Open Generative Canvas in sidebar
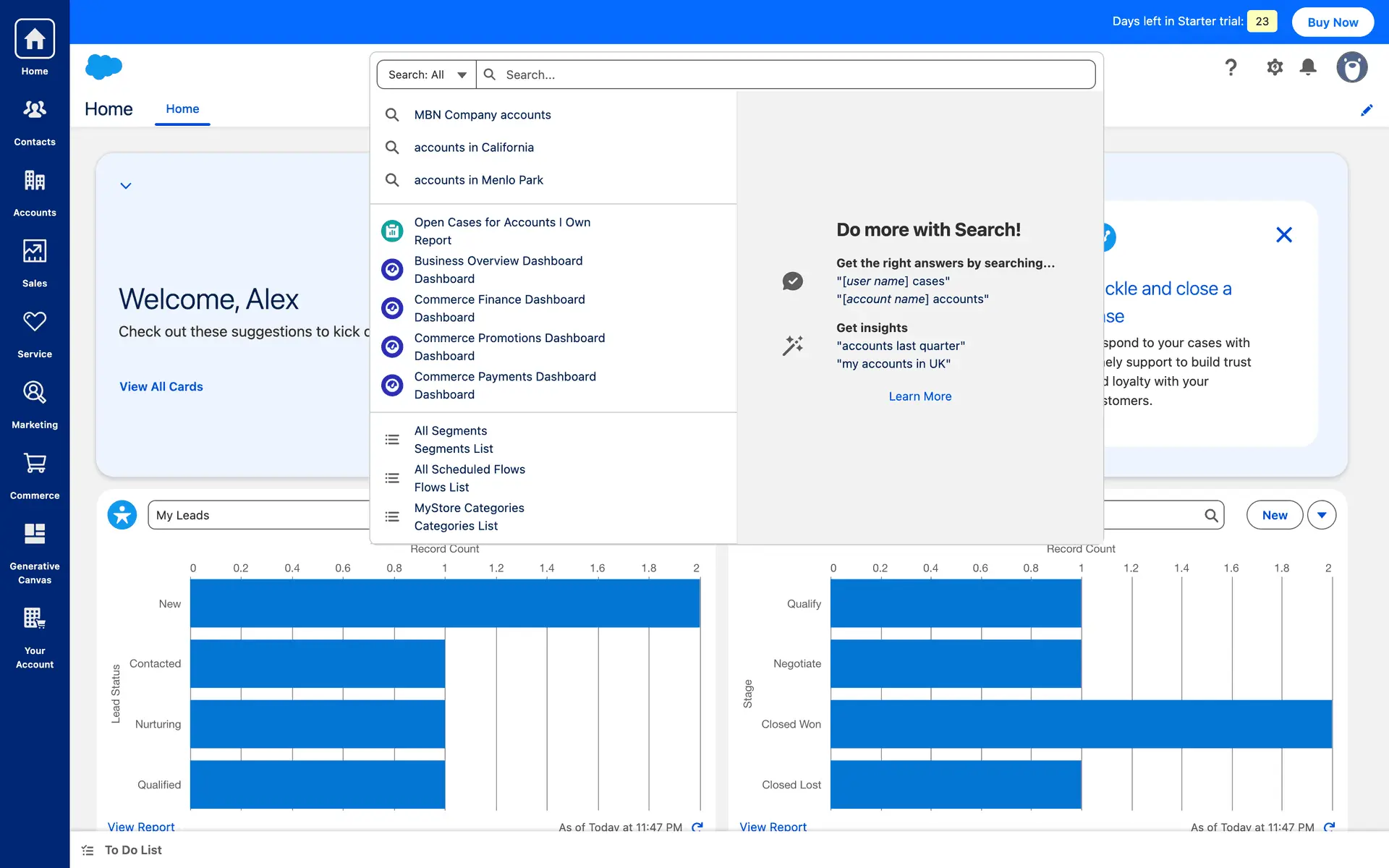Screen dimensions: 1389x868 (x=35, y=551)
